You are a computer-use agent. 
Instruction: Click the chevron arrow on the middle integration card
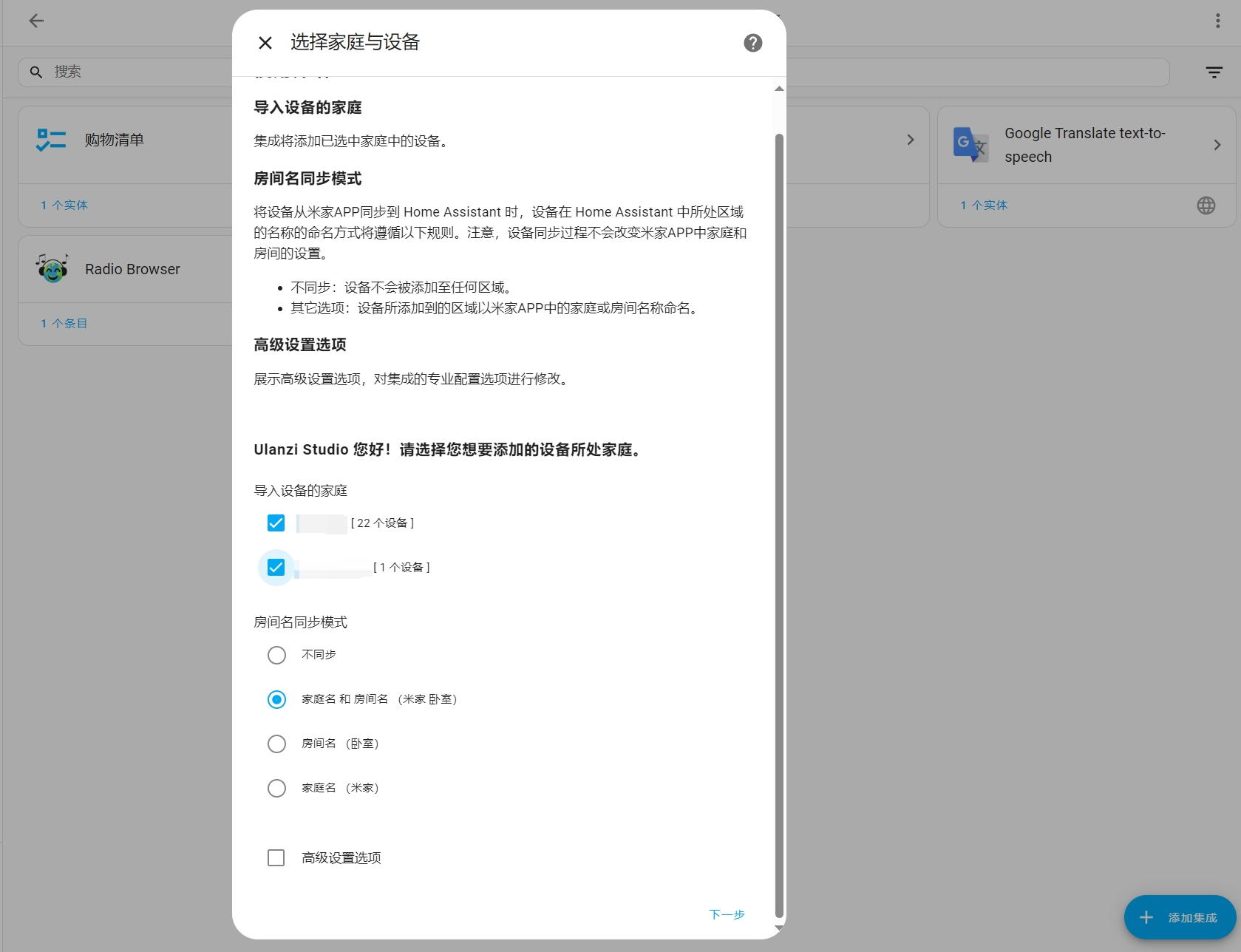point(910,139)
